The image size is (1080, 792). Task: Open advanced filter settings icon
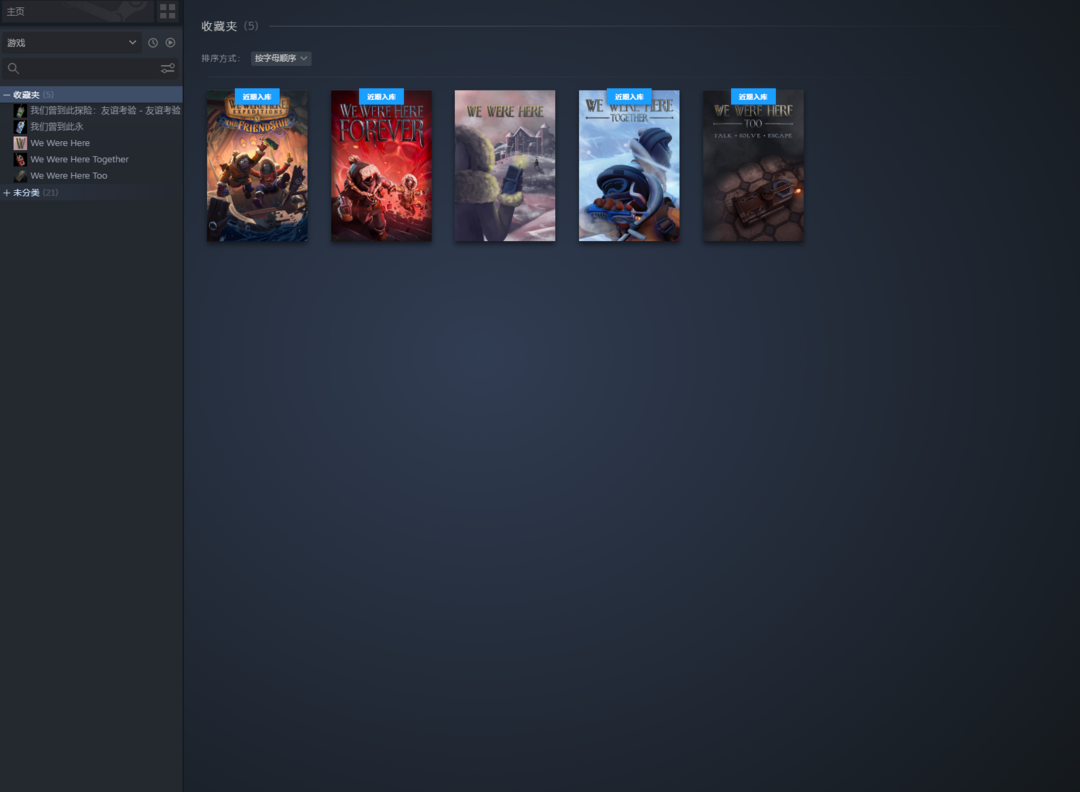[x=167, y=69]
